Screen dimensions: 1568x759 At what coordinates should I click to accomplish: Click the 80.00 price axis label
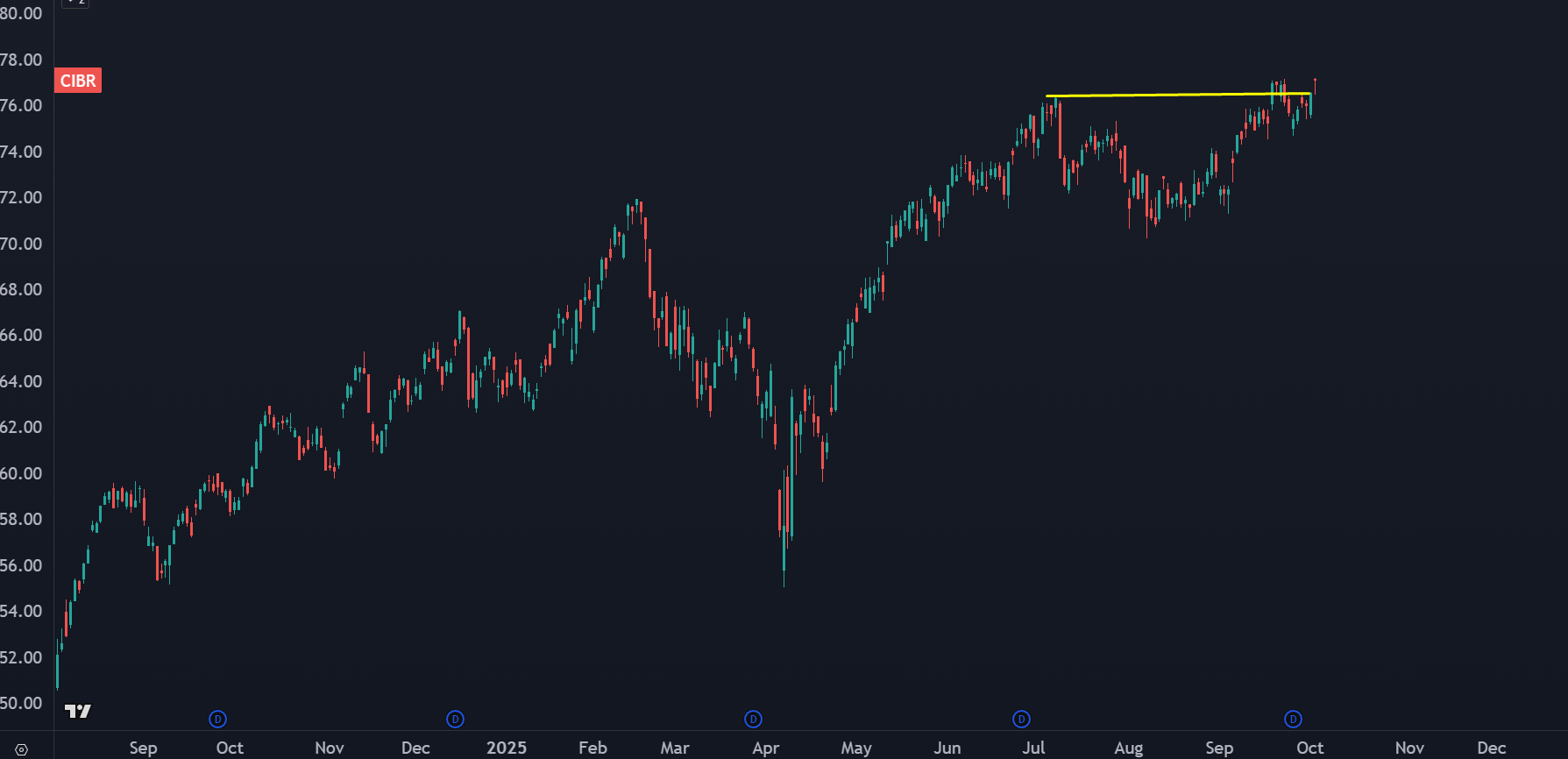21,13
